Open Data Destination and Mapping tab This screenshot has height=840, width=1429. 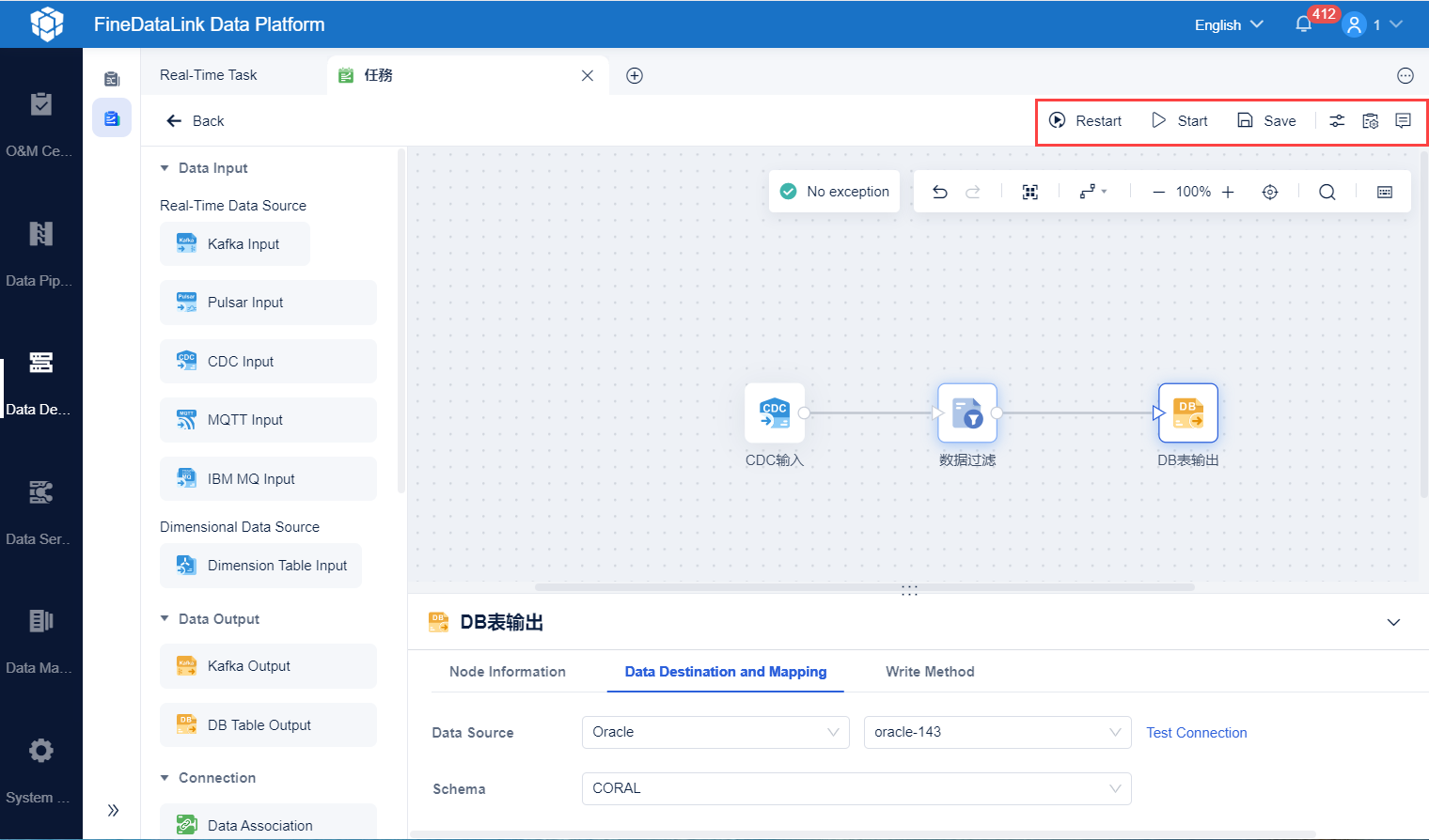[x=726, y=672]
